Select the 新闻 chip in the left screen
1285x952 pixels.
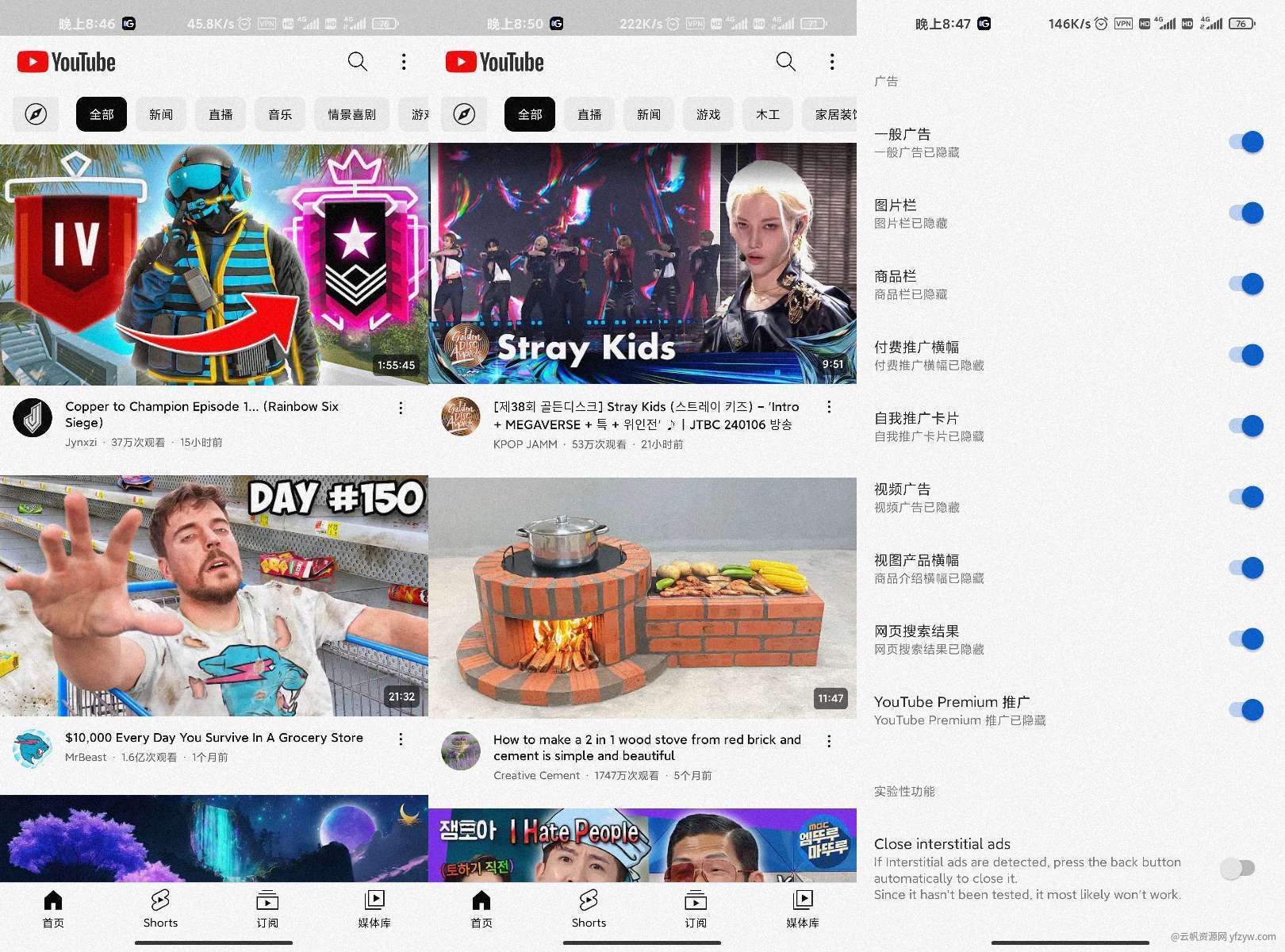point(161,114)
